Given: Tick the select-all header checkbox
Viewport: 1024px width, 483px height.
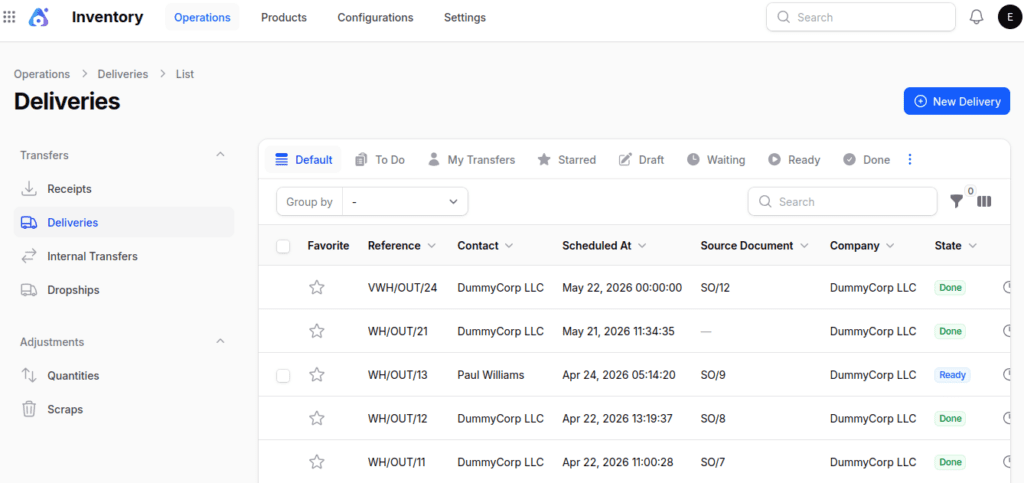Looking at the screenshot, I should click(283, 246).
